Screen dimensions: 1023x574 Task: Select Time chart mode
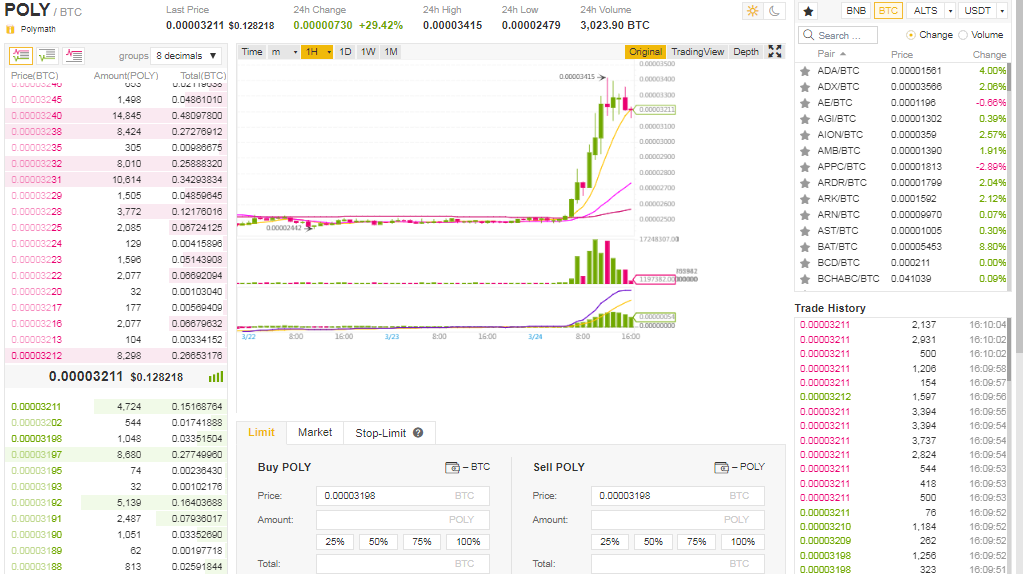(x=252, y=52)
